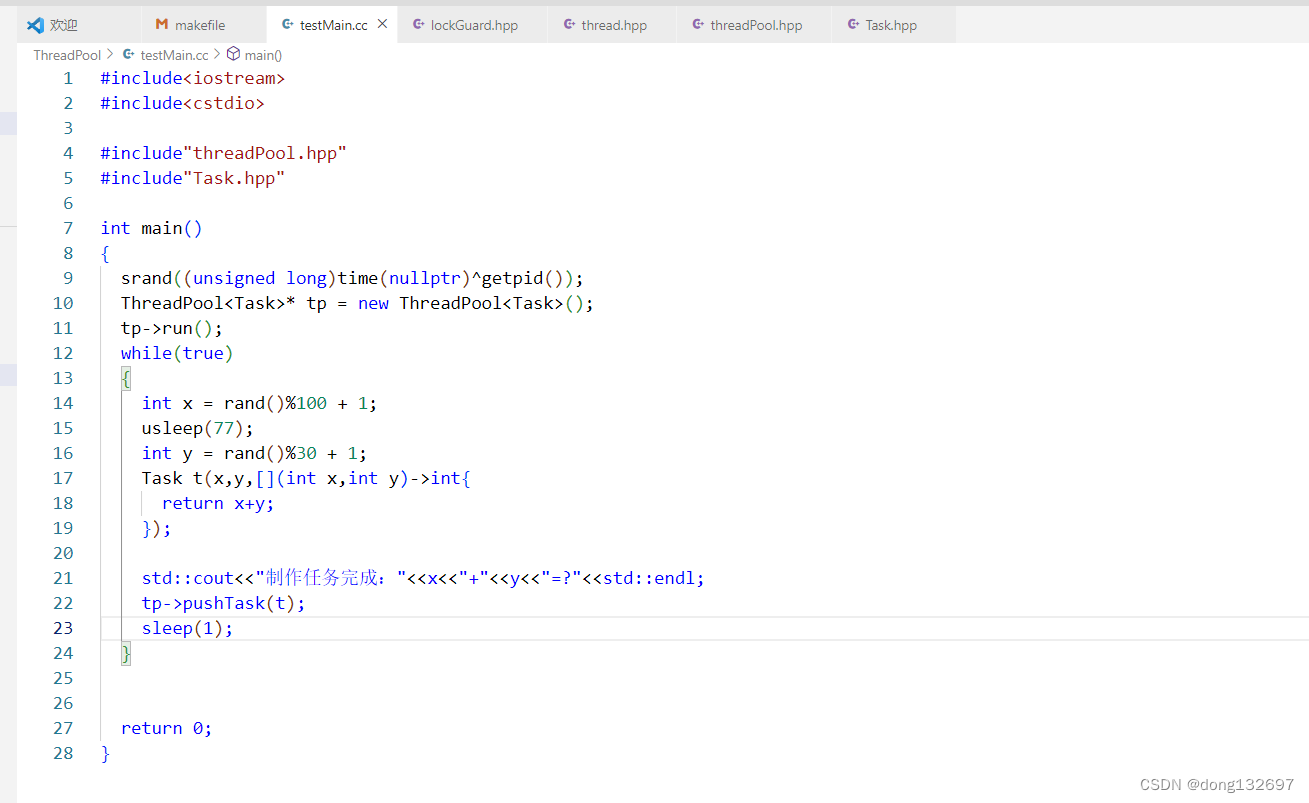Click the highlighted closing brace on line 24

pos(126,653)
